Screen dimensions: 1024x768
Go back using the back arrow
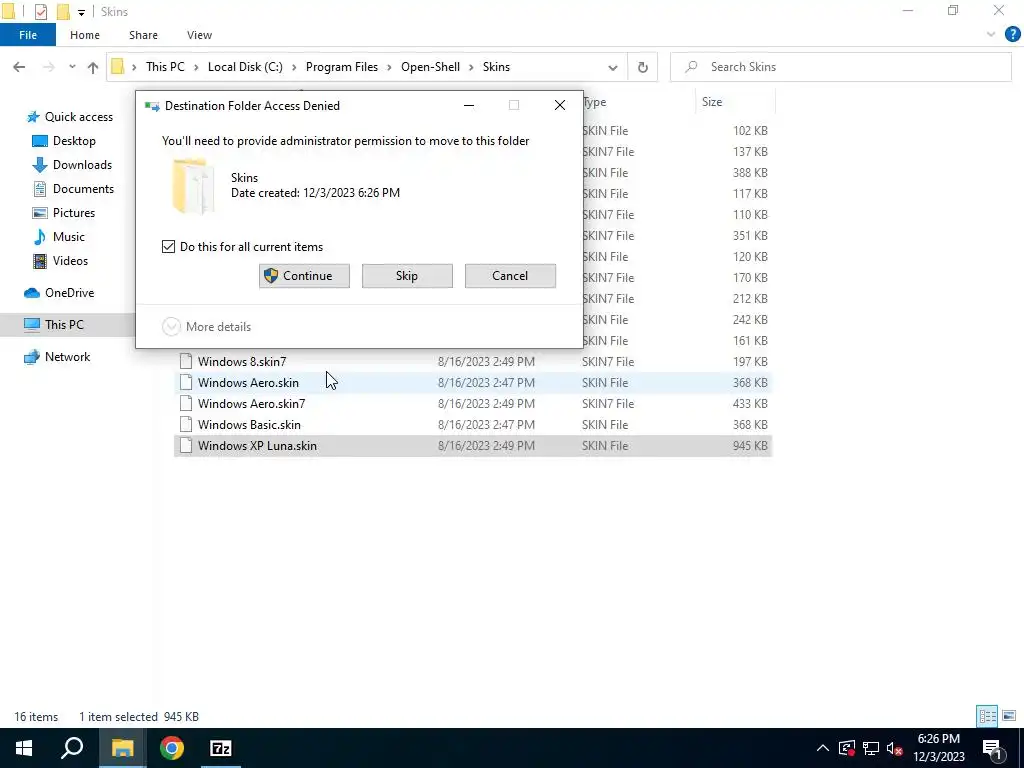[19, 67]
